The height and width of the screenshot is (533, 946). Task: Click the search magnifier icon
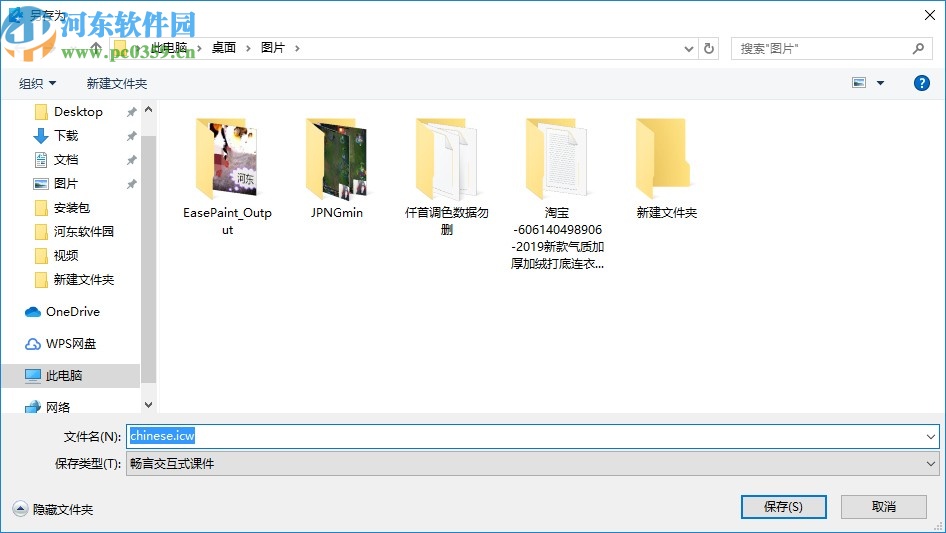click(918, 48)
